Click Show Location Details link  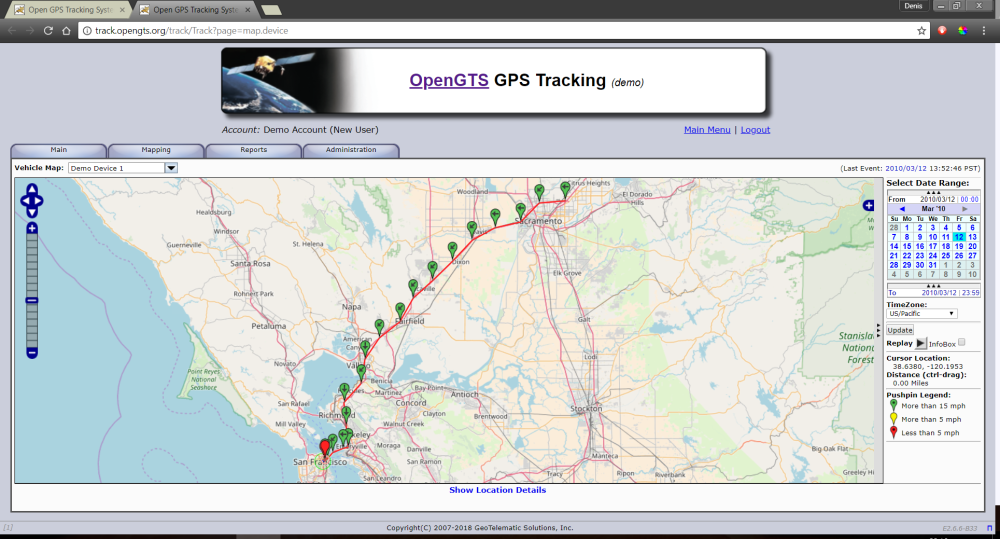coord(497,490)
